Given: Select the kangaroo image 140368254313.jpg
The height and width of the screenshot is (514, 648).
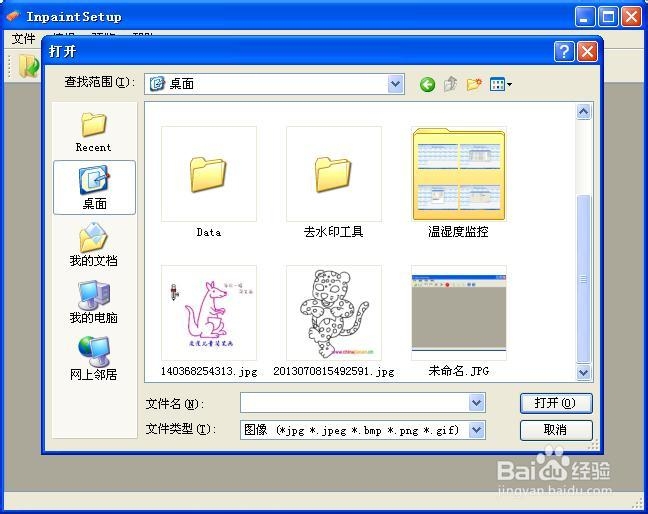Looking at the screenshot, I should click(x=209, y=313).
